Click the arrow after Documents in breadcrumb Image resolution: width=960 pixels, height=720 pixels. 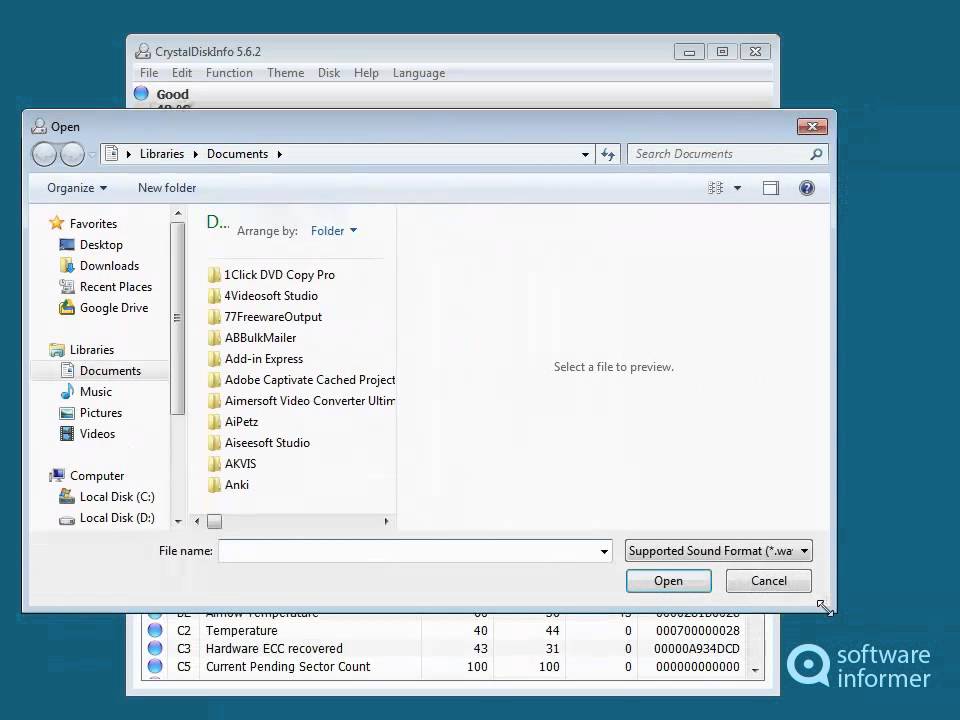[x=279, y=154]
